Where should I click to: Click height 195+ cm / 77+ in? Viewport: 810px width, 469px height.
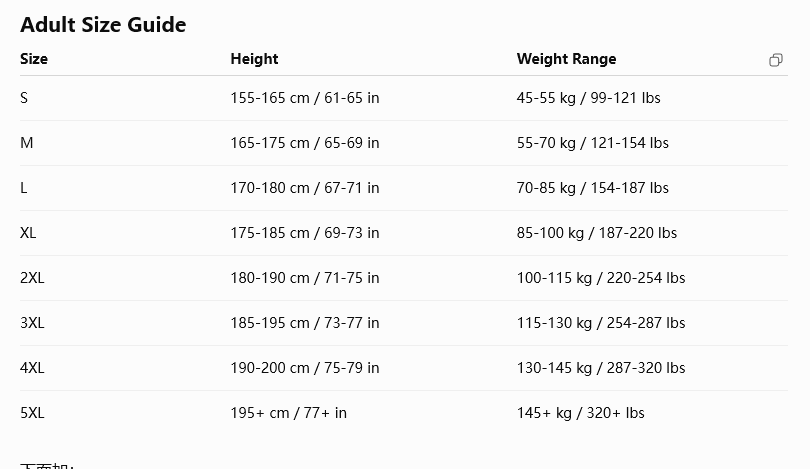[x=288, y=413]
